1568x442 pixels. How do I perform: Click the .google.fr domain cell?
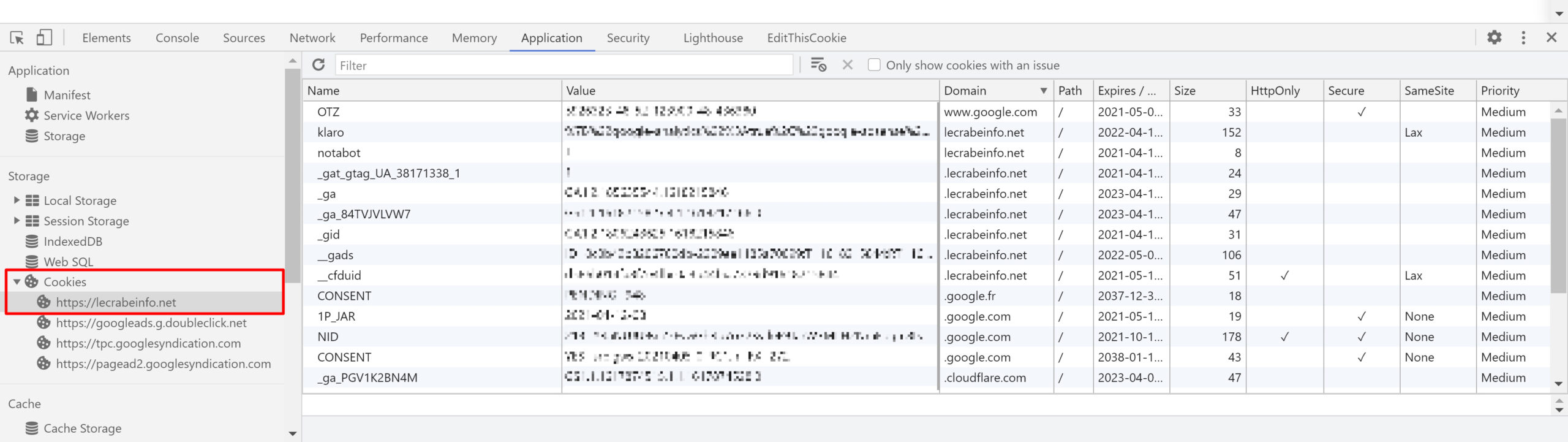(996, 296)
